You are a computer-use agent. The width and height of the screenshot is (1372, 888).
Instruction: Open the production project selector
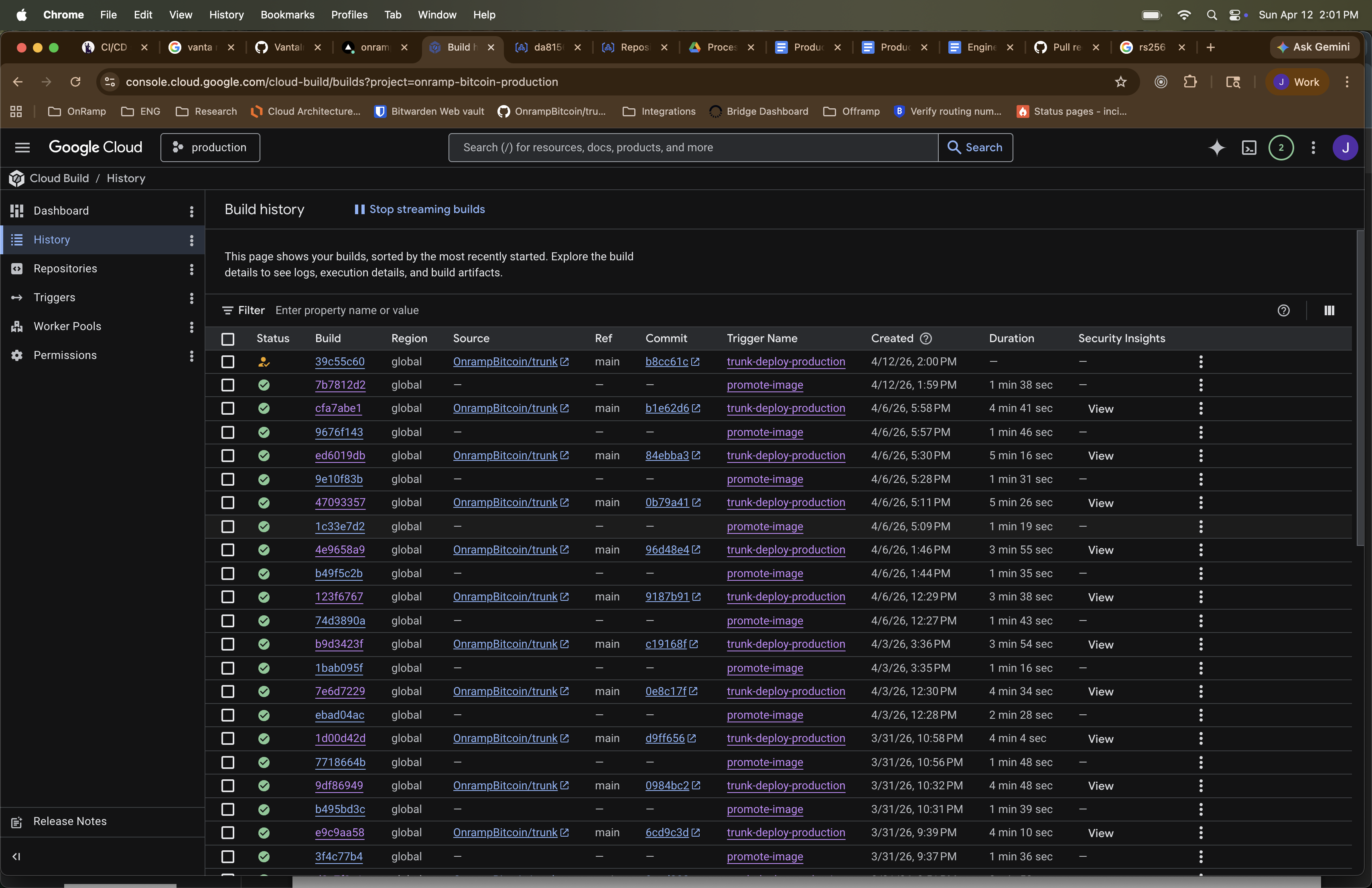(x=210, y=148)
